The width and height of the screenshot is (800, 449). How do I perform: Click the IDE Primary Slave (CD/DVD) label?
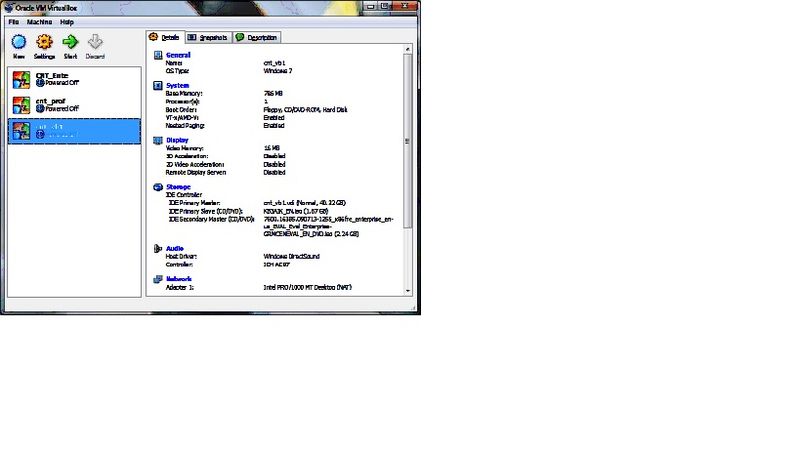[206, 211]
